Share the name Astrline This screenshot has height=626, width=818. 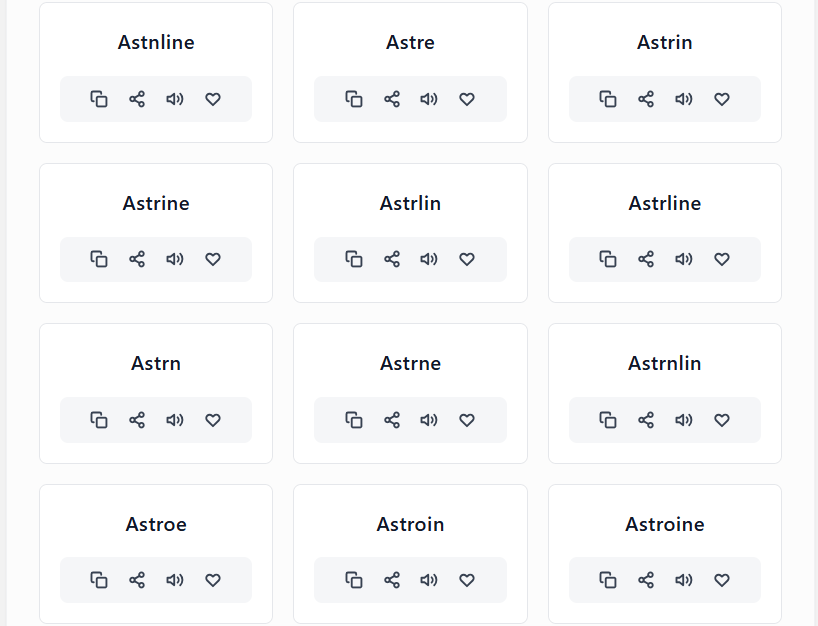coord(646,259)
